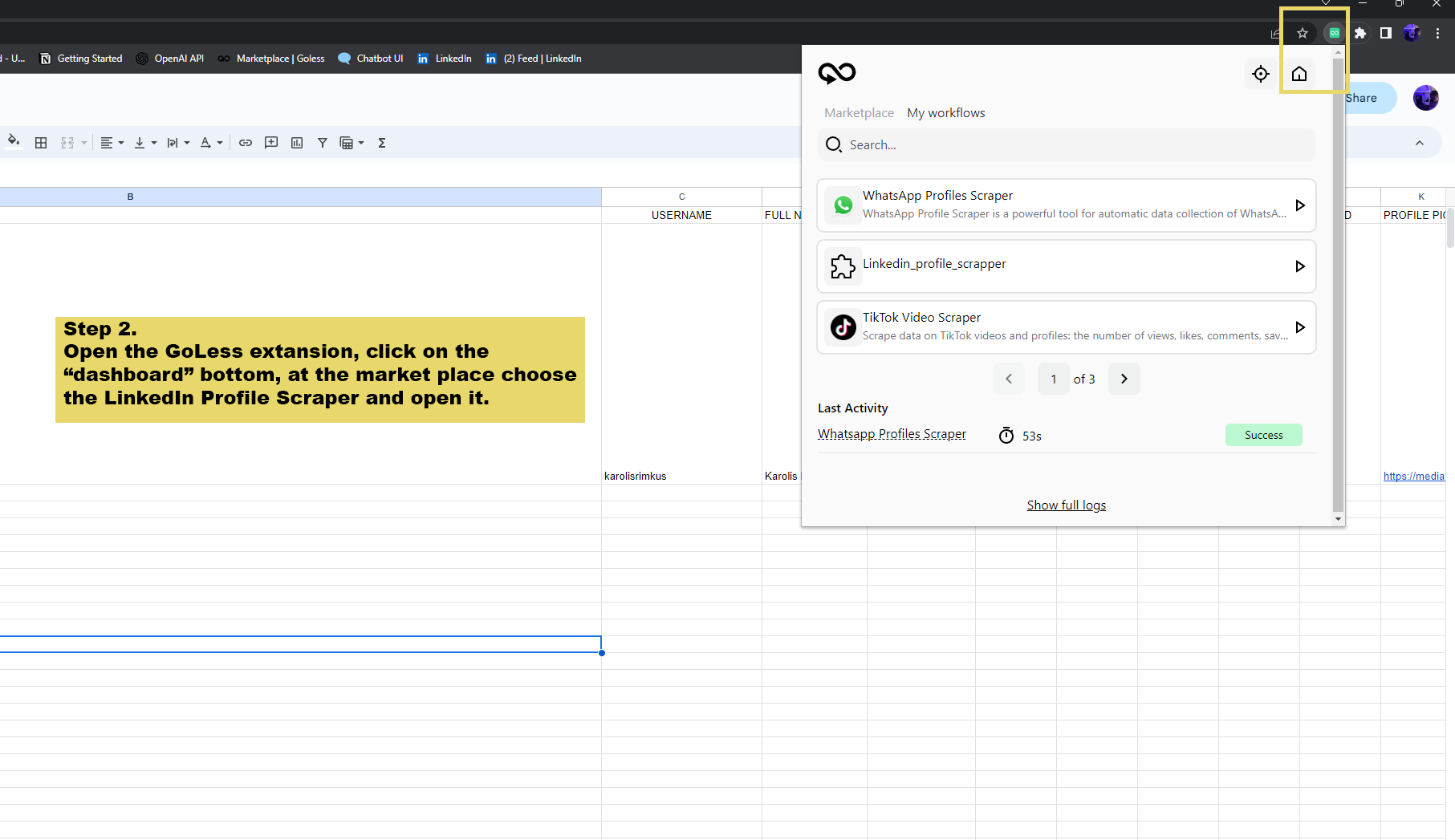Click the GoLess infinity logo in the popup
The height and width of the screenshot is (840, 1455).
pos(837,73)
